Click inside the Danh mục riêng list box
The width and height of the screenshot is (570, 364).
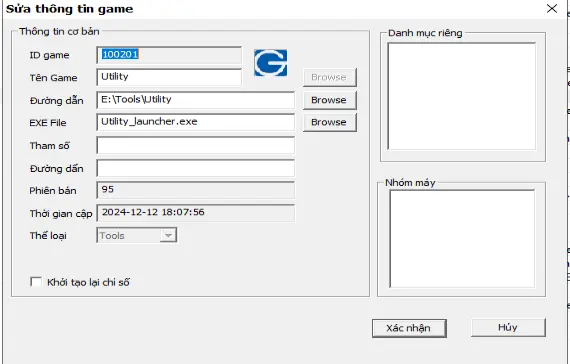pyautogui.click(x=462, y=96)
